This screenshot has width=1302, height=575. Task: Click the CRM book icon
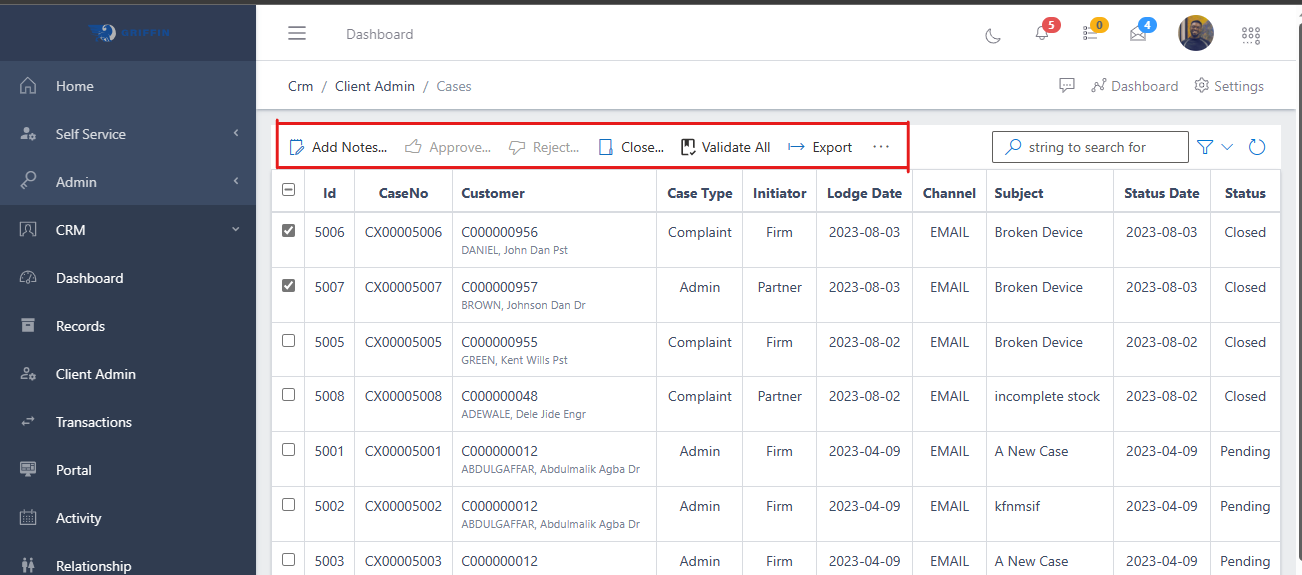tap(28, 230)
